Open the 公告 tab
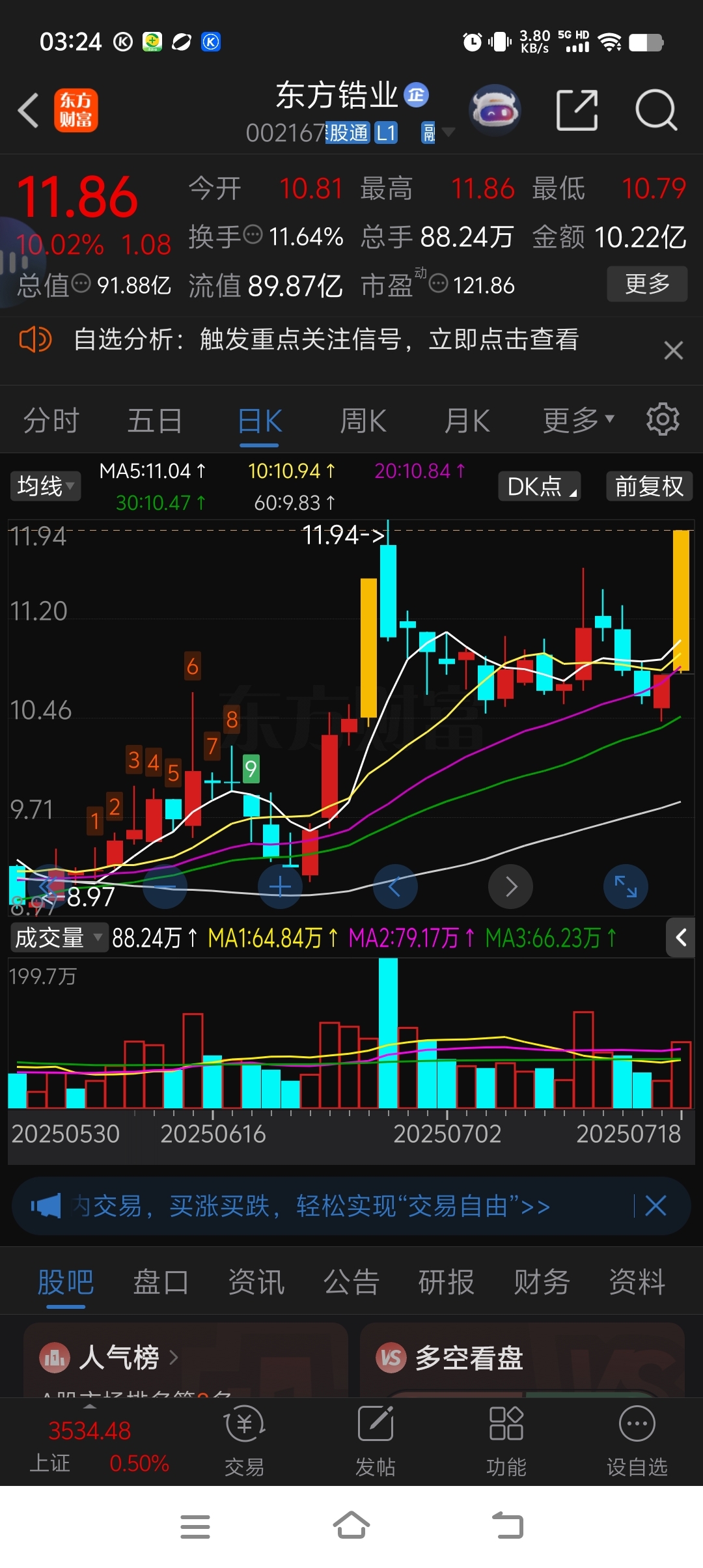The width and height of the screenshot is (703, 1568). [x=351, y=1282]
